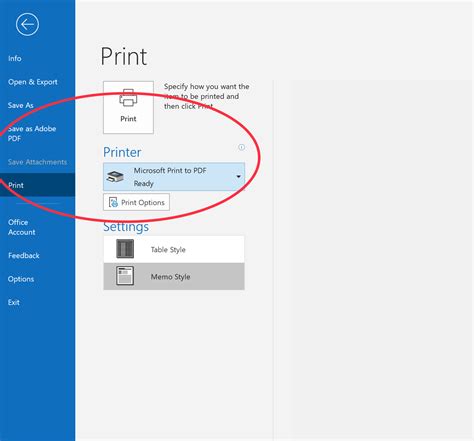Select Memo Style print setting

click(x=174, y=276)
